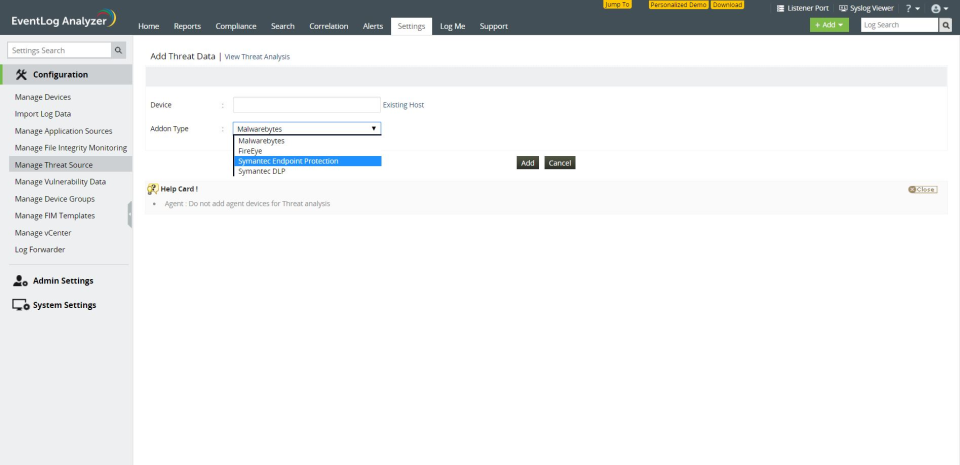The image size is (960, 465).
Task: Switch to the Correlation tab
Action: 329,26
